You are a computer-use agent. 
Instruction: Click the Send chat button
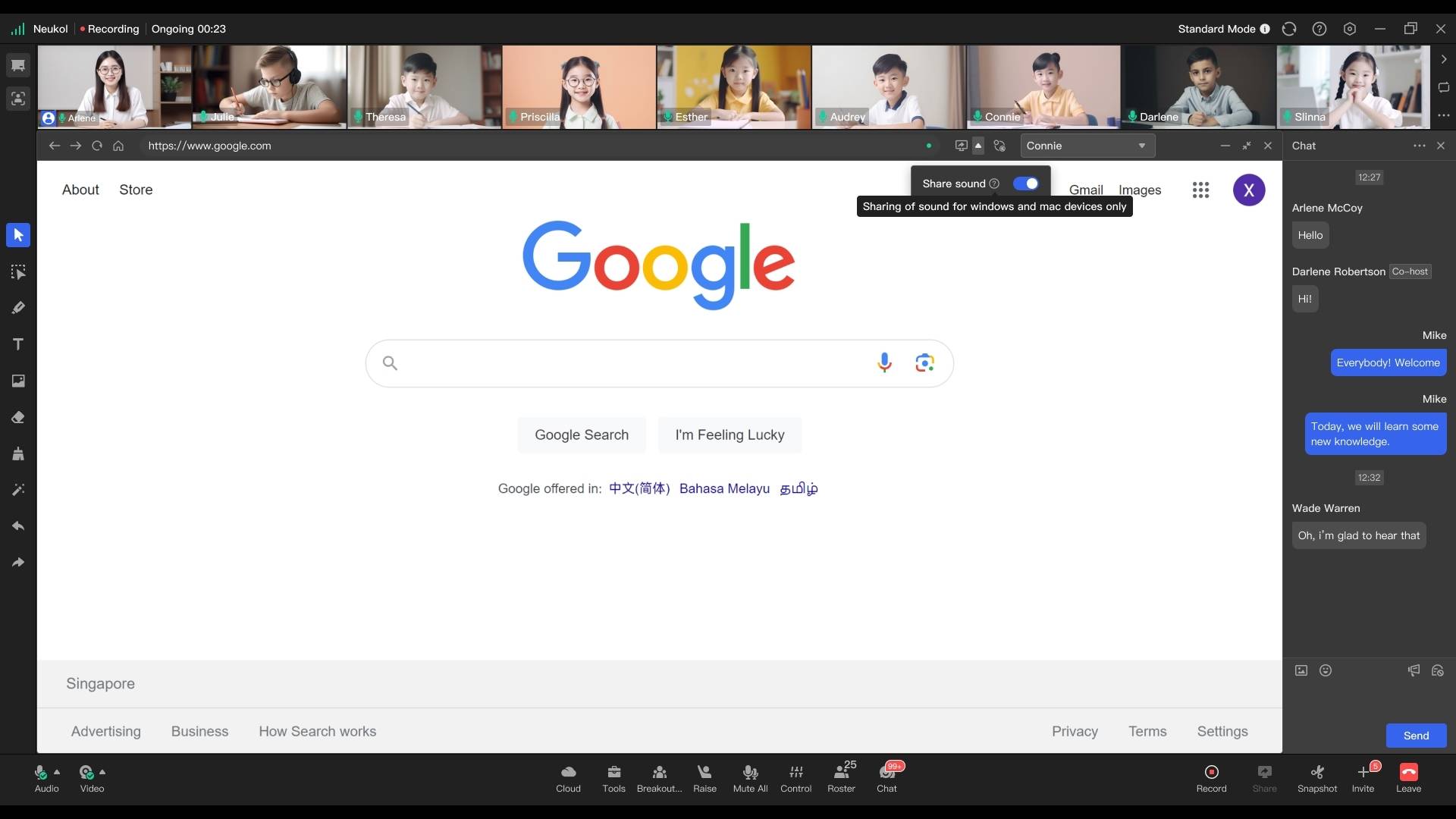point(1416,736)
